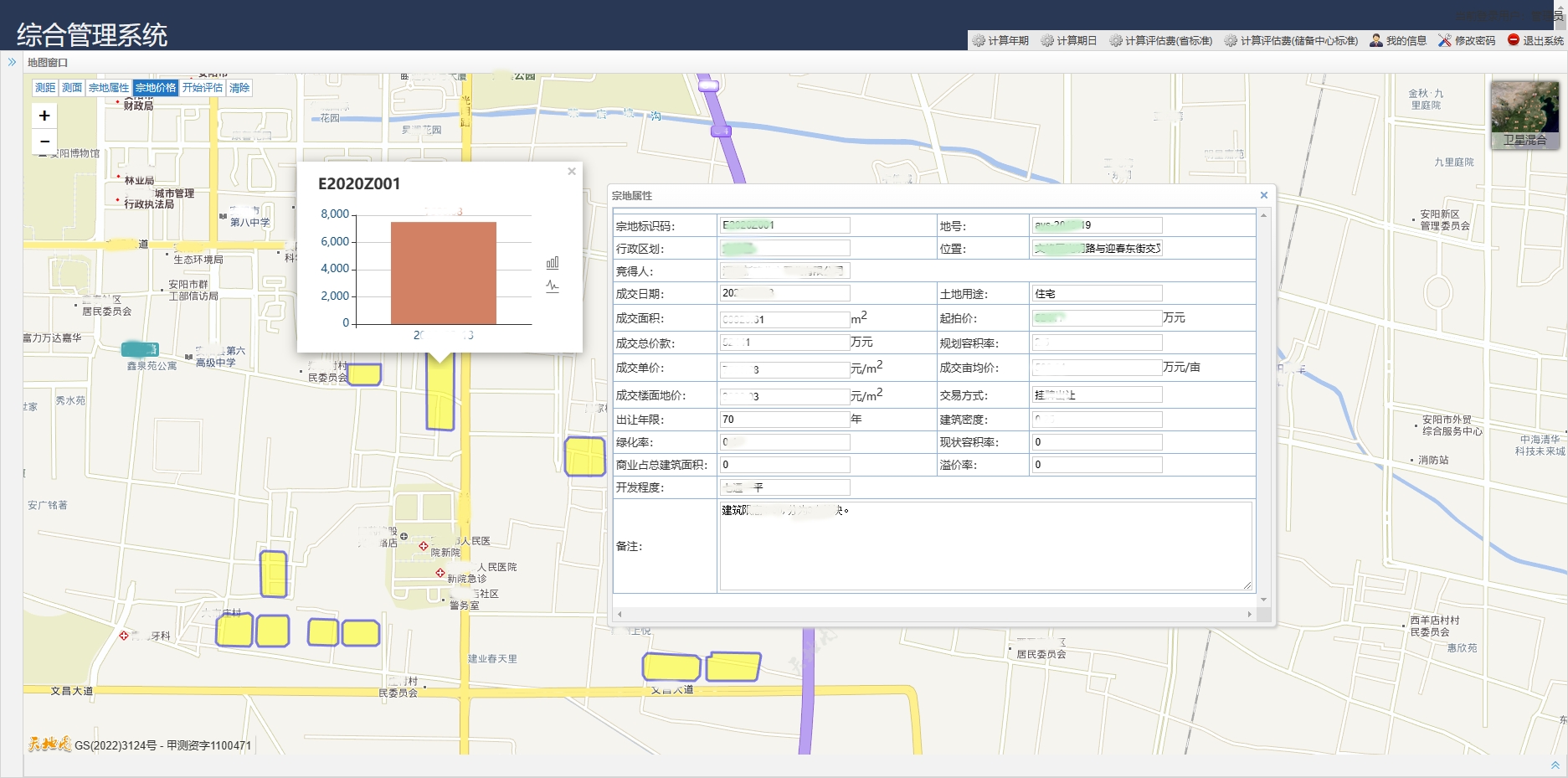Open 我的信息 user icon

(x=1375, y=40)
